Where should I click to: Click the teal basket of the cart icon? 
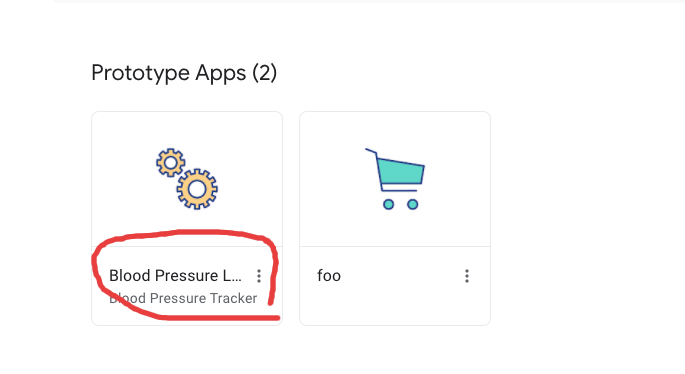[401, 171]
